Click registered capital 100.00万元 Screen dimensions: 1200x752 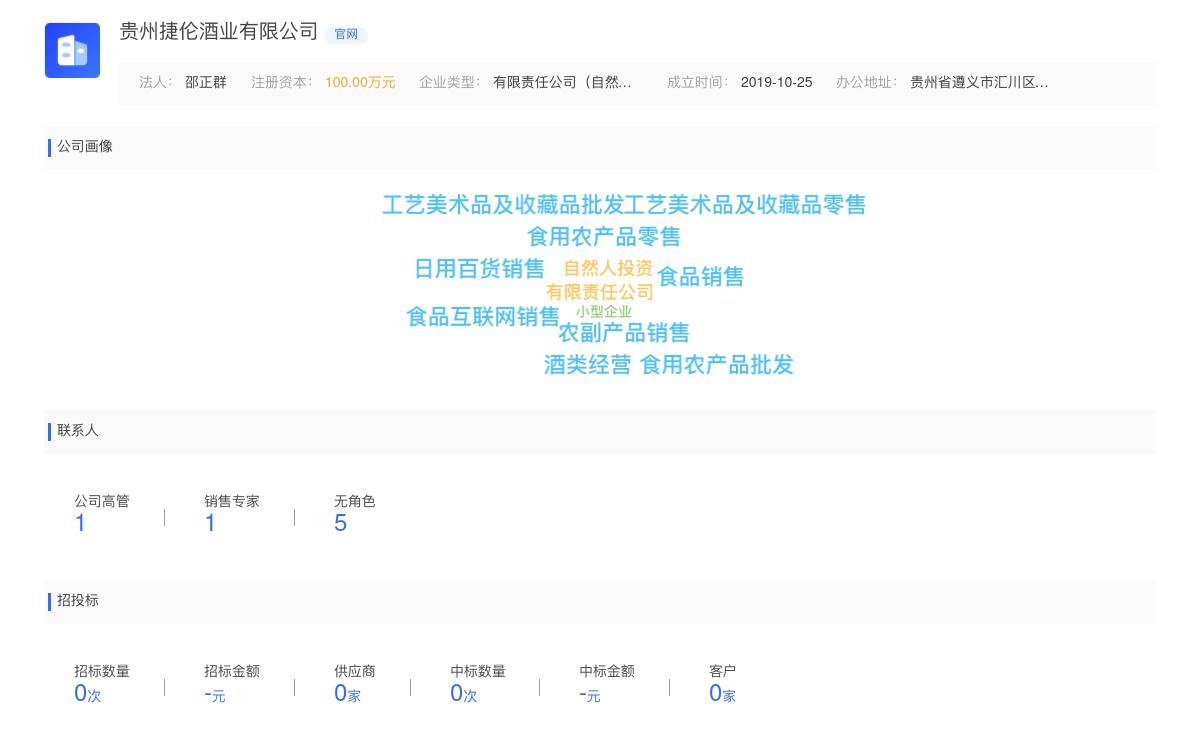[x=360, y=83]
